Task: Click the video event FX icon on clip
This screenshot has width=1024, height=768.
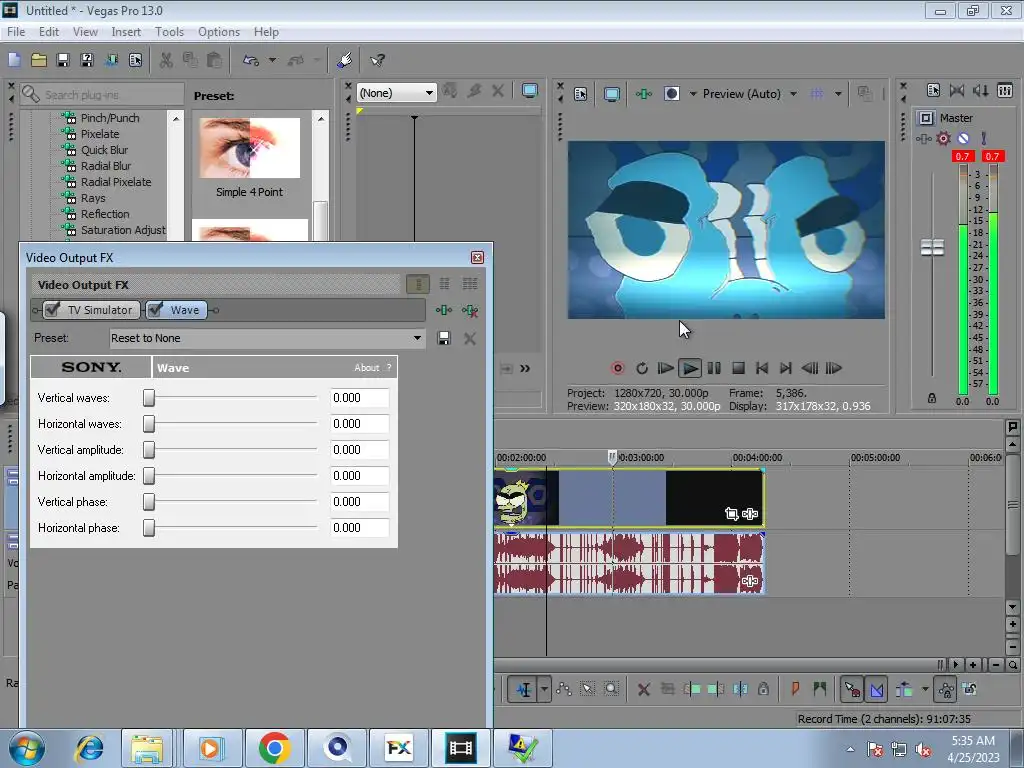Action: (x=750, y=514)
